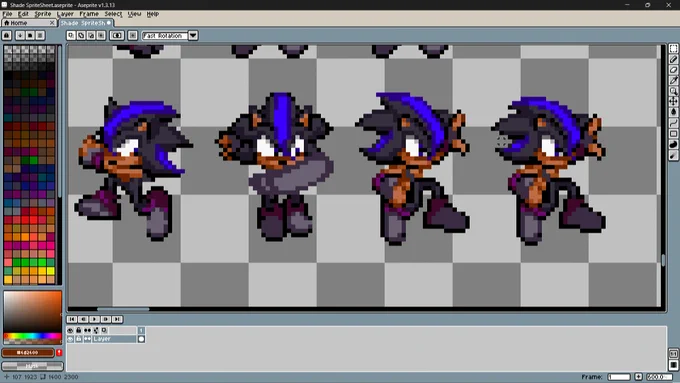Click the Frame number input field
Image resolution: width=680 pixels, height=383 pixels.
[x=619, y=377]
